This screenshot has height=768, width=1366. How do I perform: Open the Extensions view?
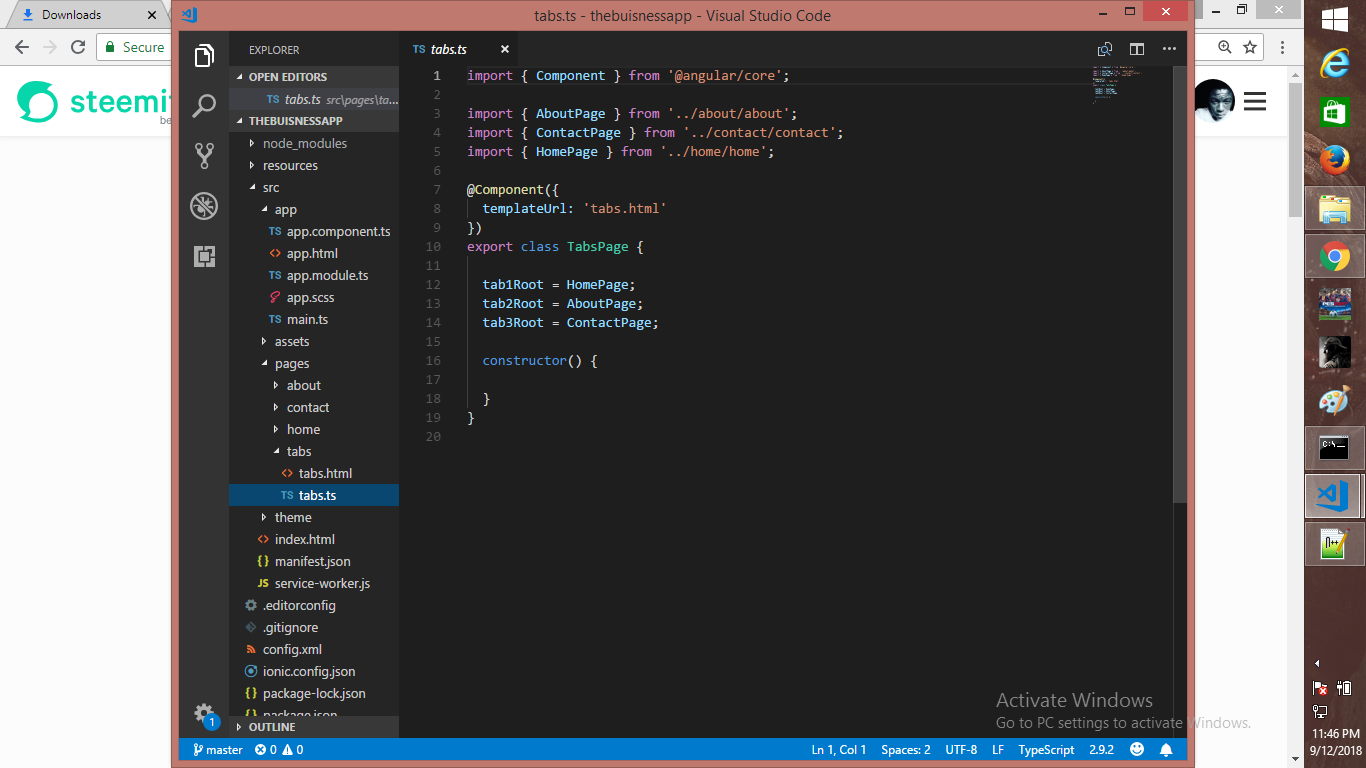tap(204, 256)
